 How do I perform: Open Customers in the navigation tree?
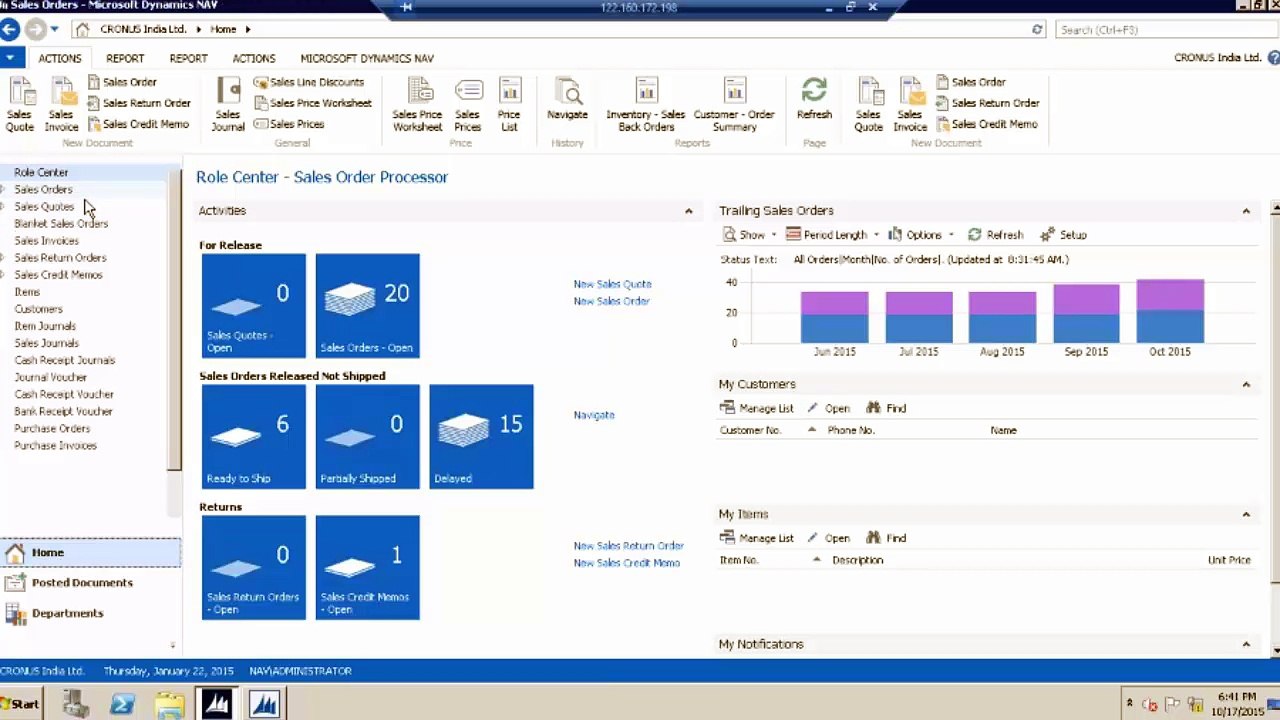pos(38,309)
